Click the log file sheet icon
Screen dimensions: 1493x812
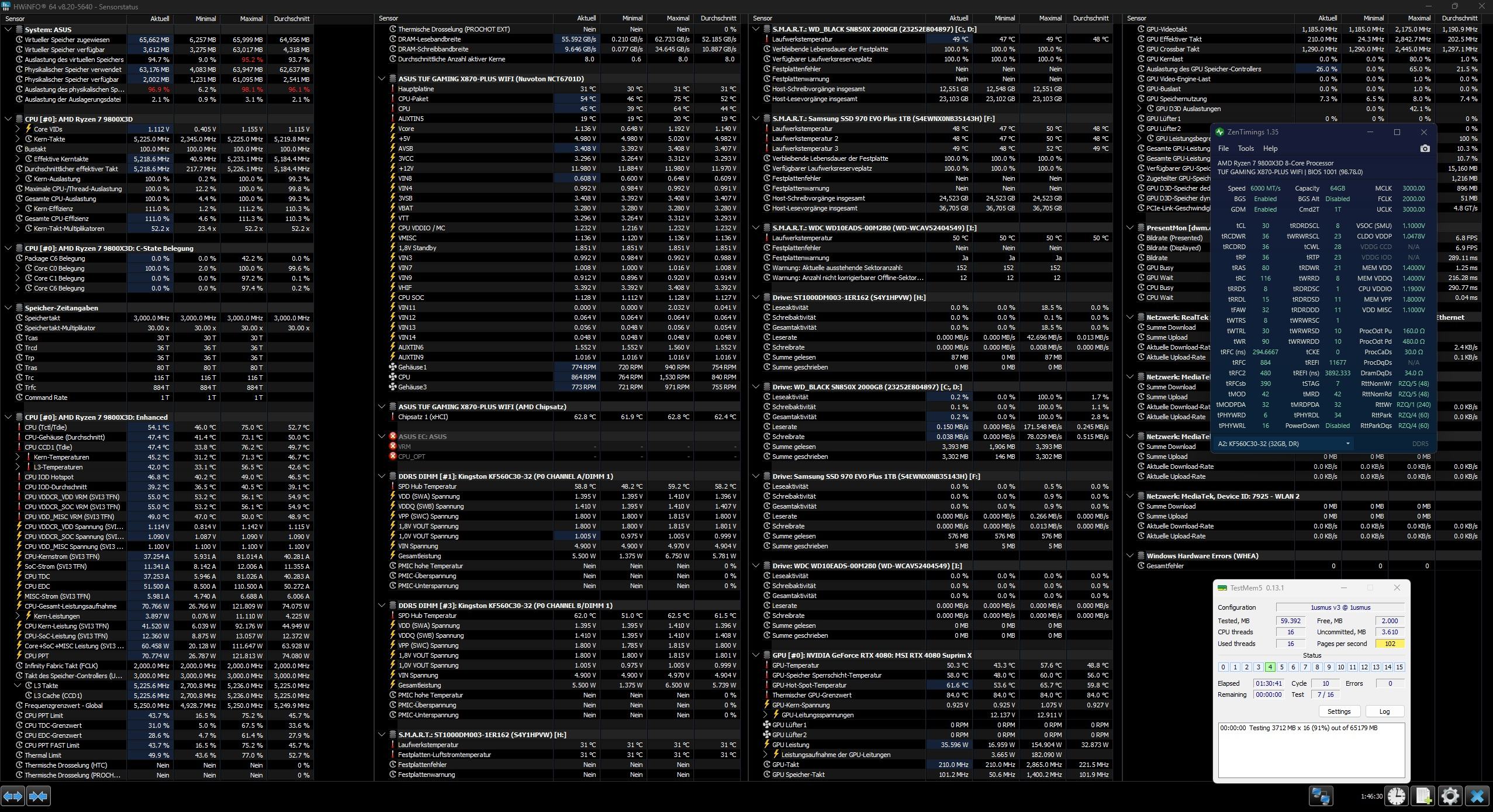click(1423, 796)
